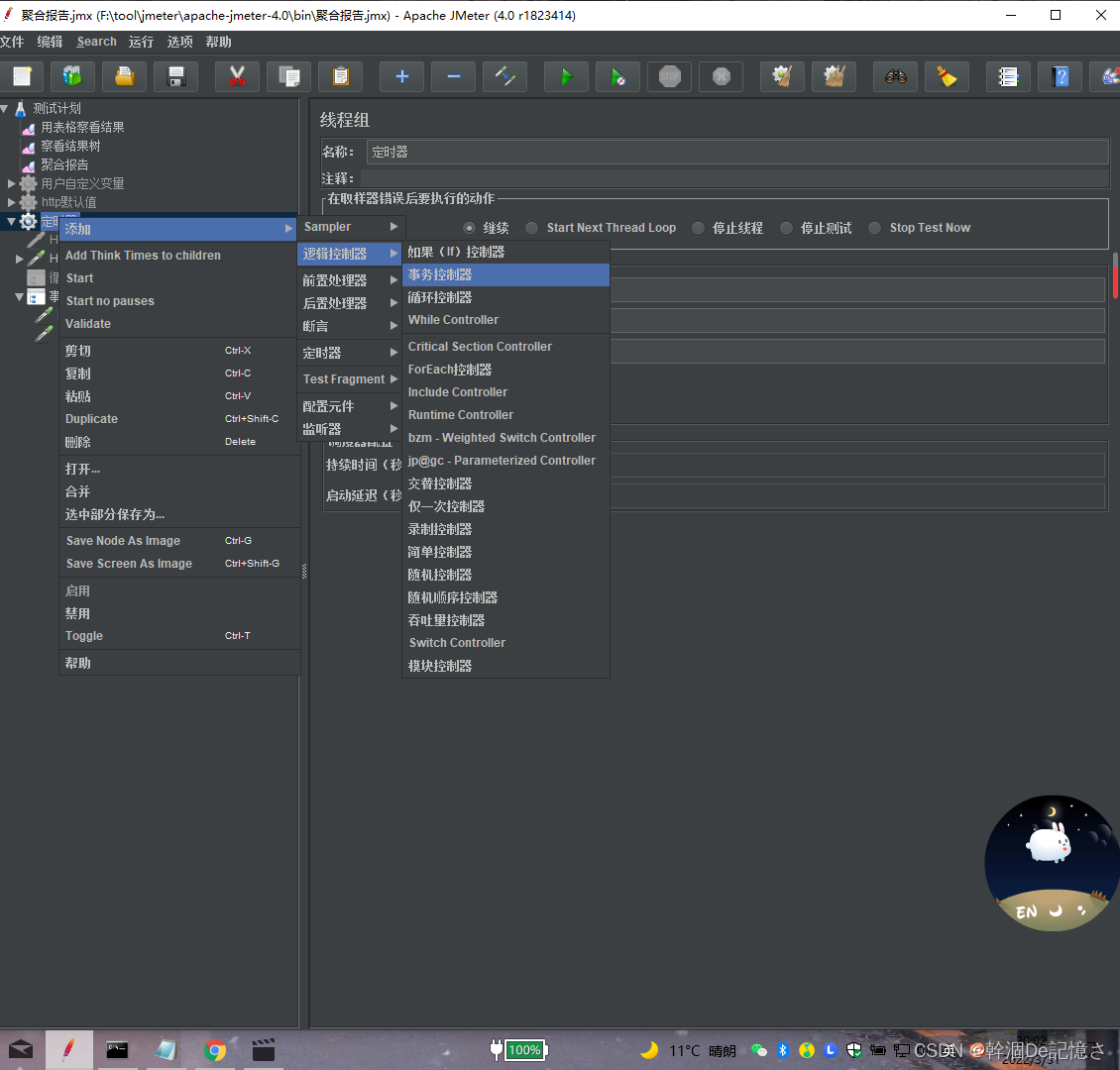Choose While Controller menu entry
1120x1070 pixels.
[x=505, y=320]
